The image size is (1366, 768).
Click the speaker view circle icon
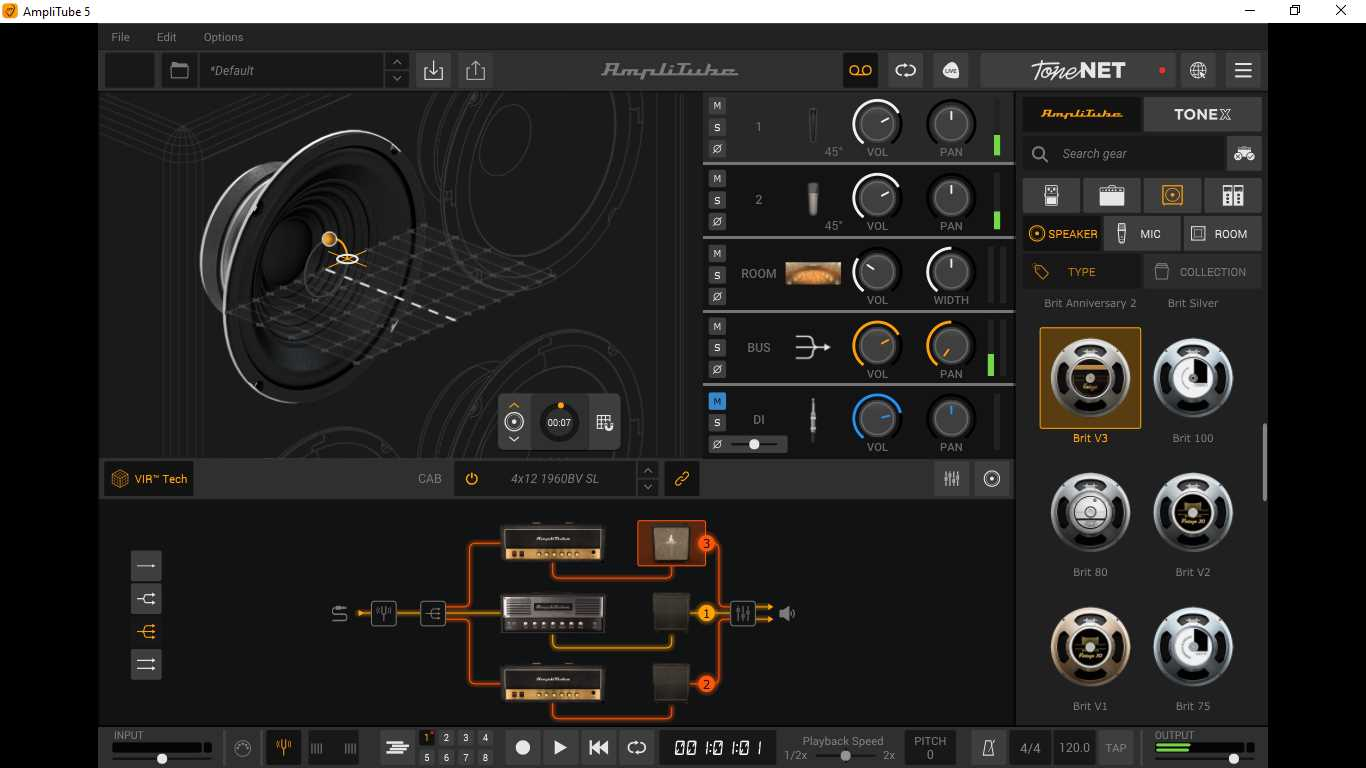pyautogui.click(x=992, y=479)
